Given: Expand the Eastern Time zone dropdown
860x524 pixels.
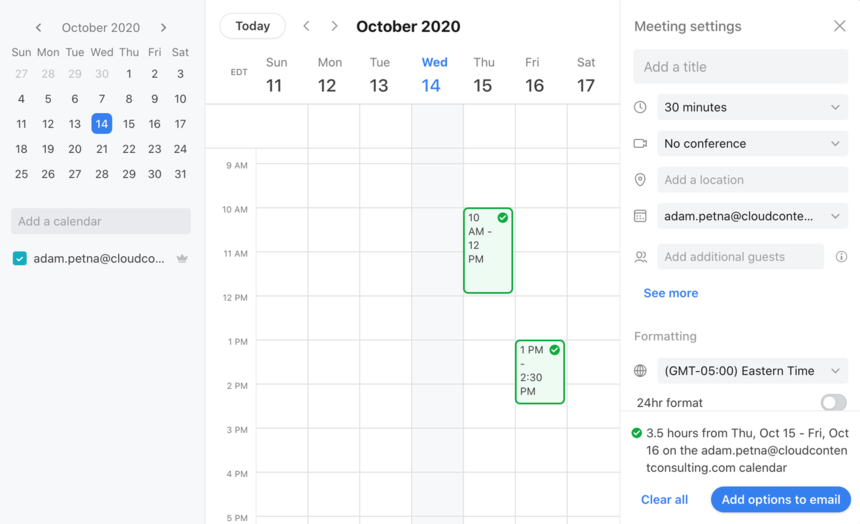Looking at the screenshot, I should (752, 371).
